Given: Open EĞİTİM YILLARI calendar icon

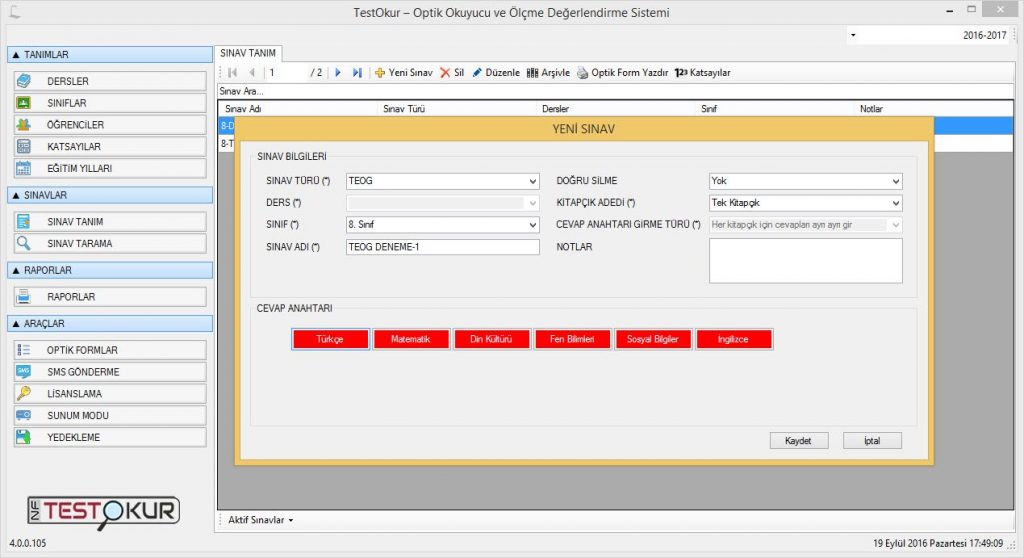Looking at the screenshot, I should (x=24, y=168).
